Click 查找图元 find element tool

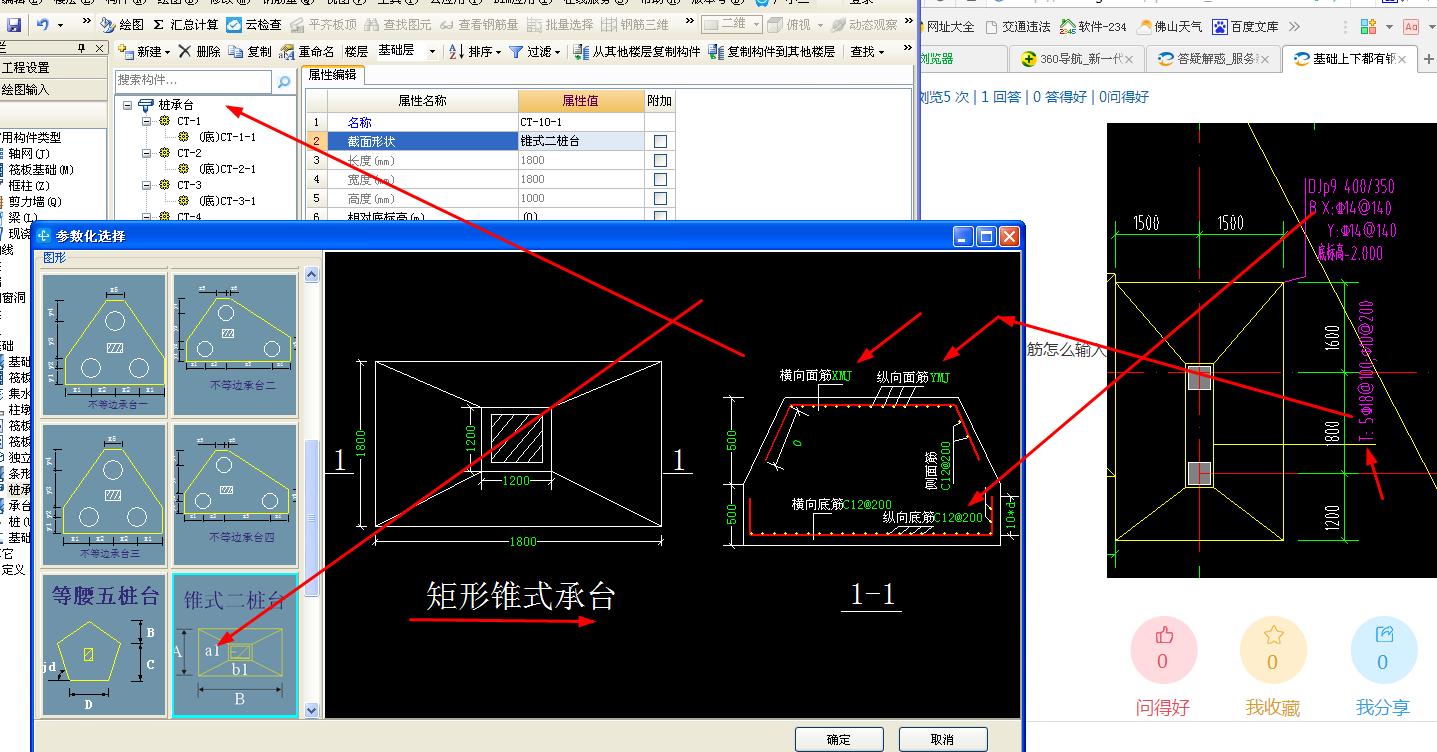[x=398, y=25]
